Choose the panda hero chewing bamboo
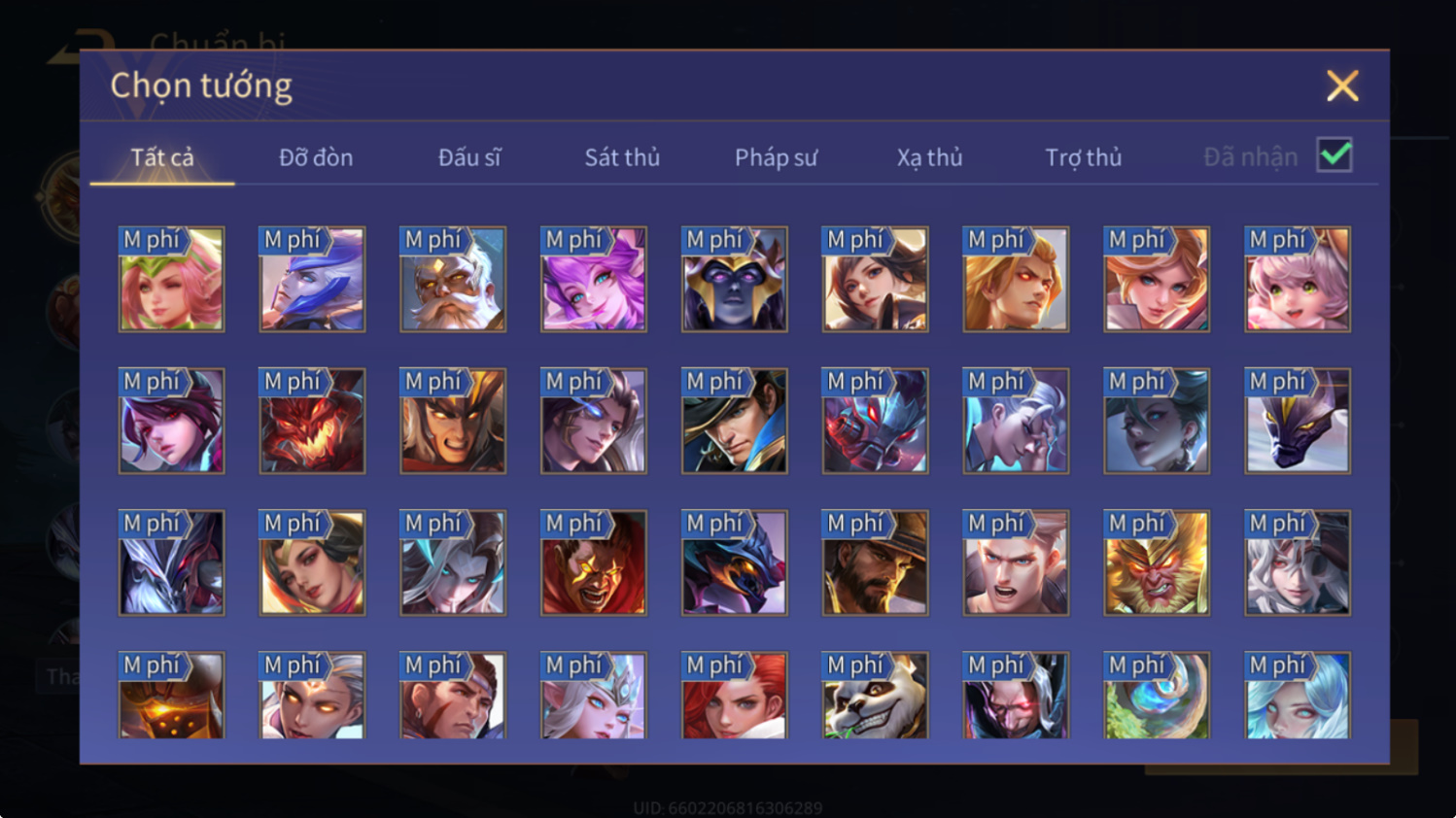Screen dimensions: 1456x818 (875, 696)
